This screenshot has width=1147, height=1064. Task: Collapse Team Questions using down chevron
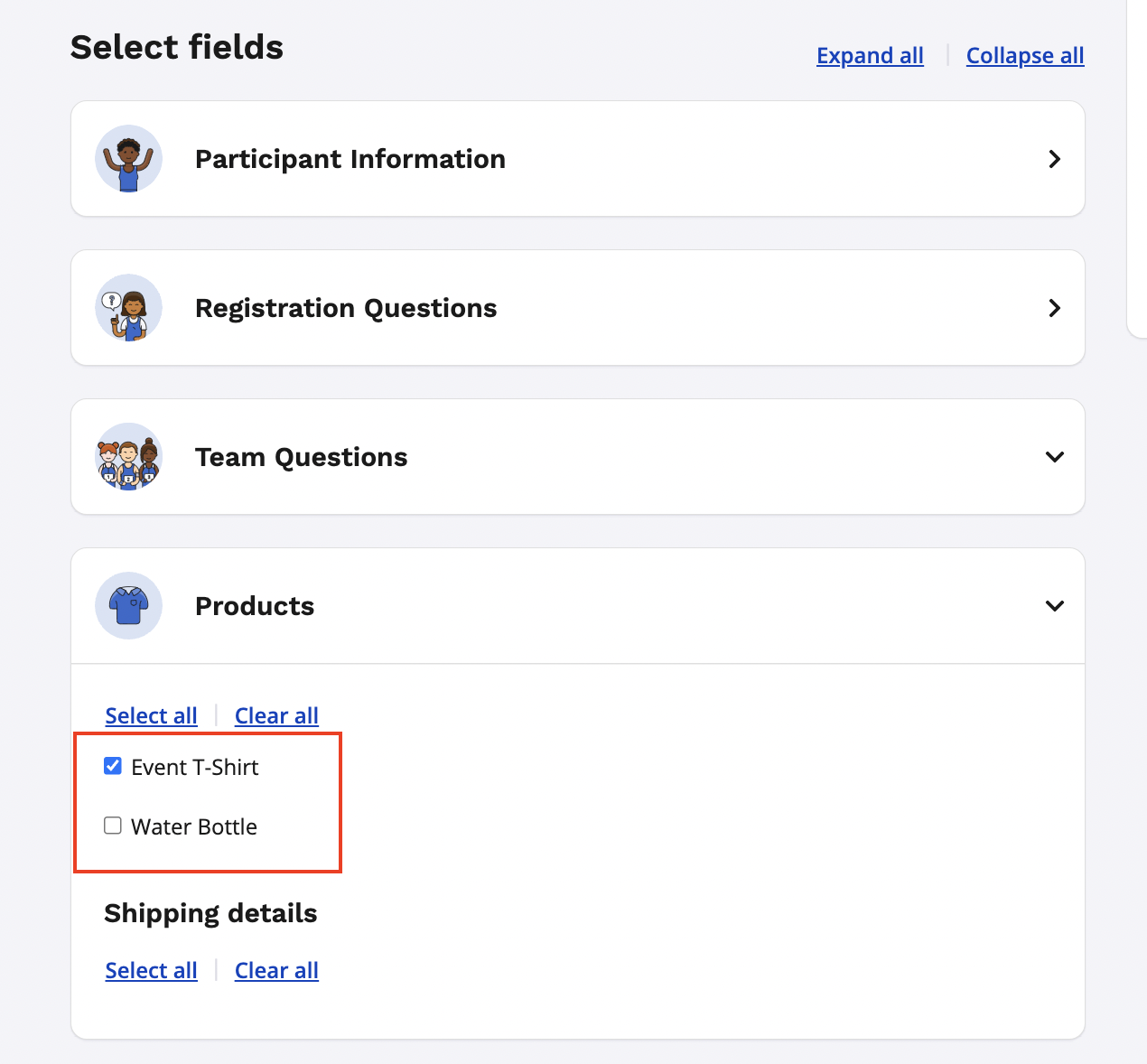1054,457
